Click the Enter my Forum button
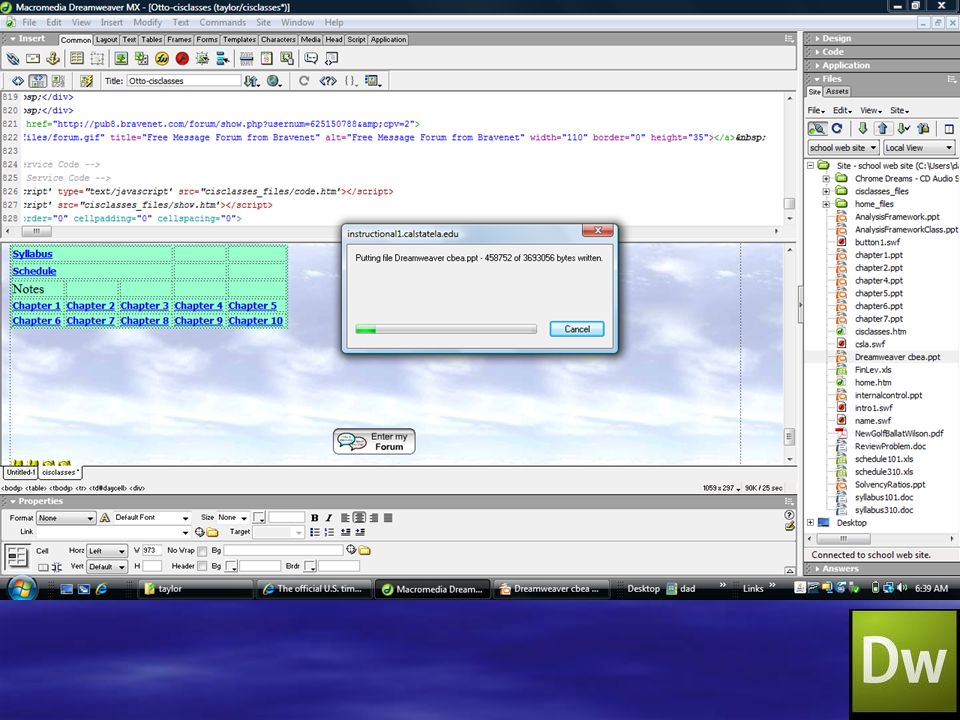 pos(374,441)
